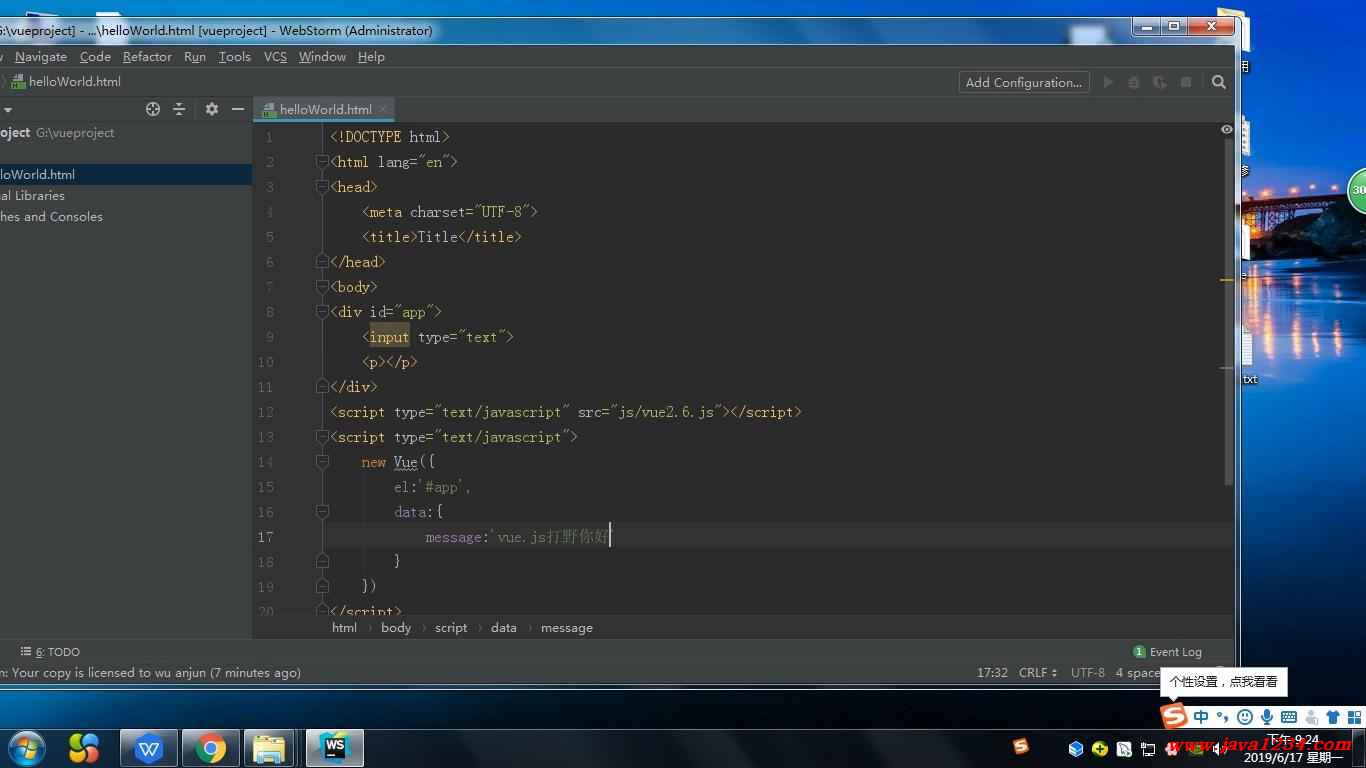The height and width of the screenshot is (768, 1366).
Task: Click 'html' in the breadcrumb bar
Action: (x=344, y=628)
